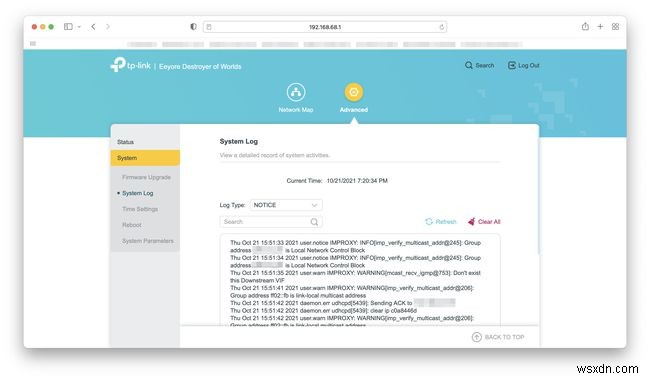Open Reboot submenu item
The width and height of the screenshot is (650, 379).
[132, 225]
